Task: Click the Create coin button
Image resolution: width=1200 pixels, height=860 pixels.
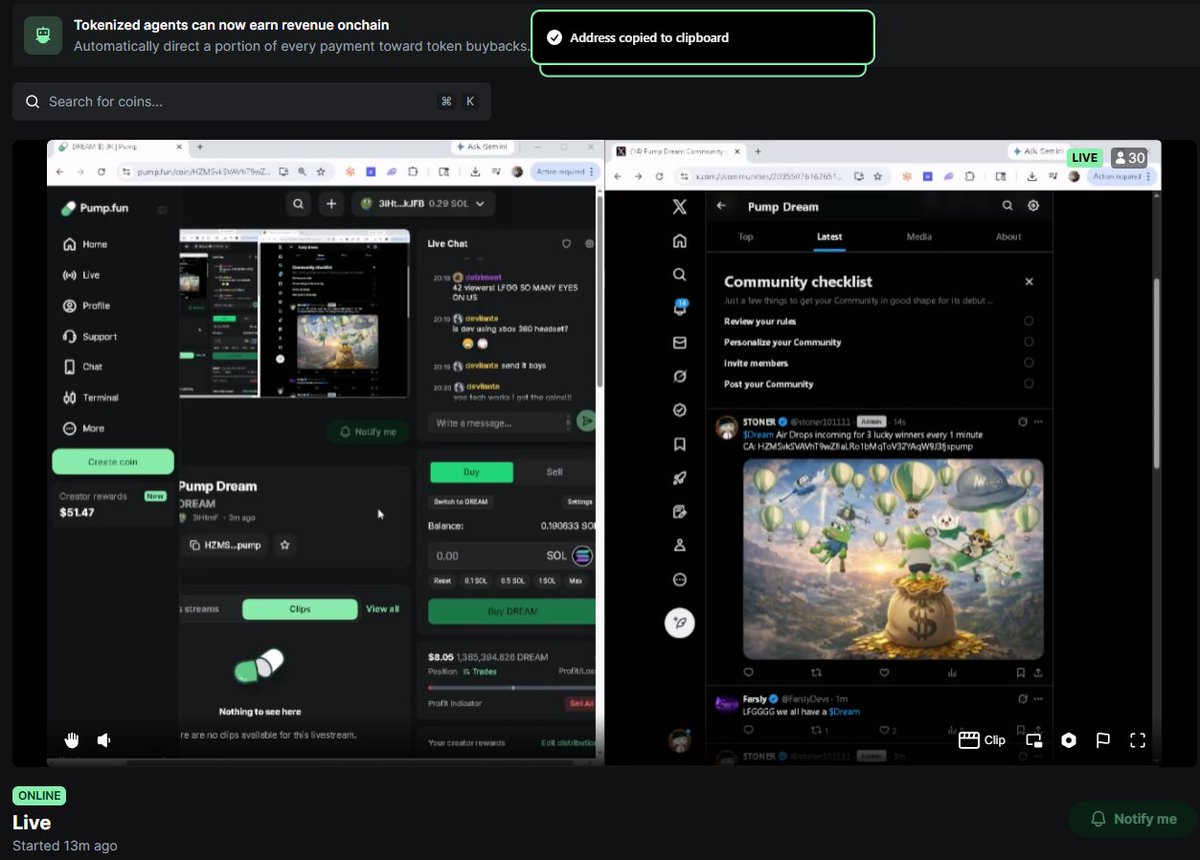Action: pyautogui.click(x=113, y=462)
